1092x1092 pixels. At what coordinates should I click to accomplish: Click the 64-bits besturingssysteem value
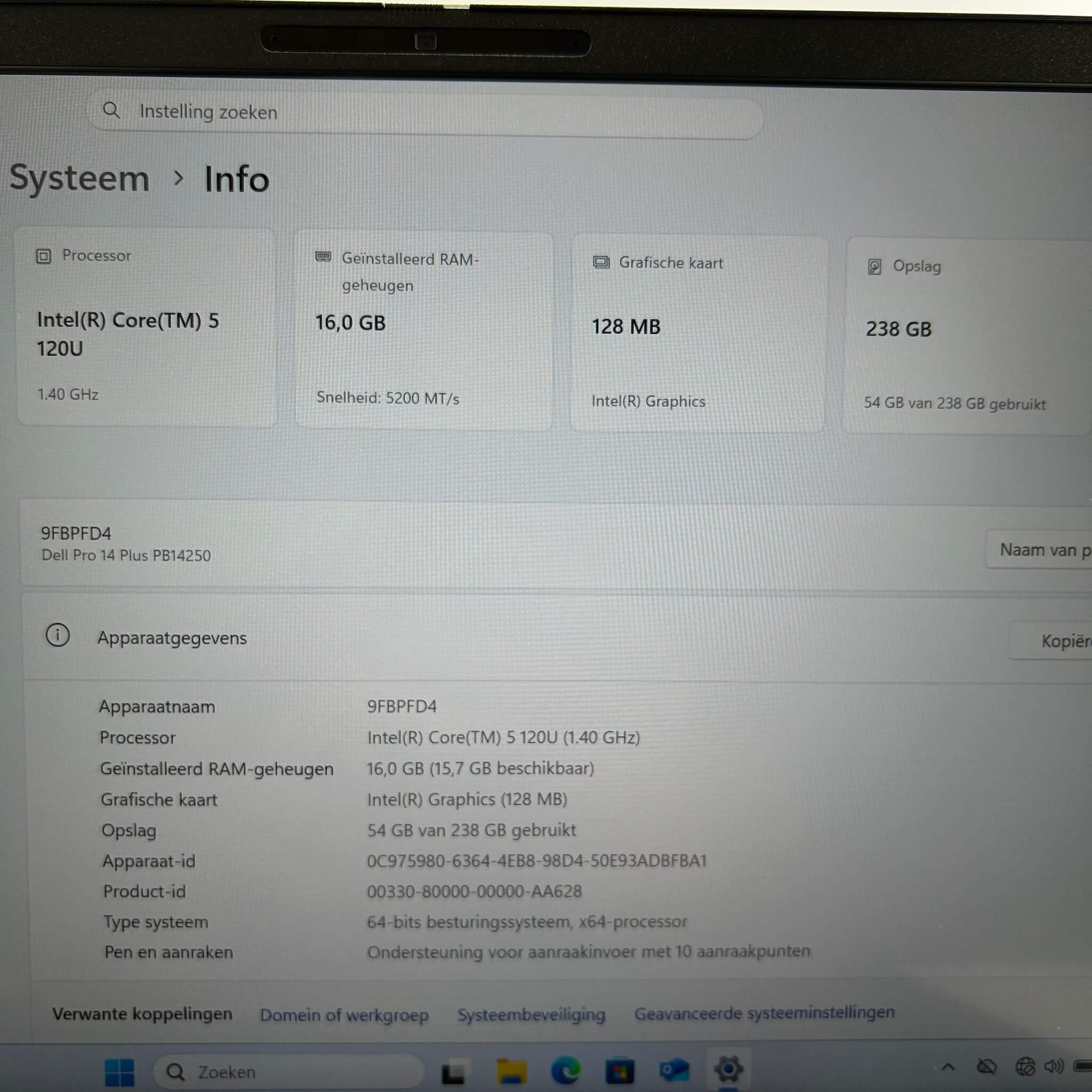527,922
